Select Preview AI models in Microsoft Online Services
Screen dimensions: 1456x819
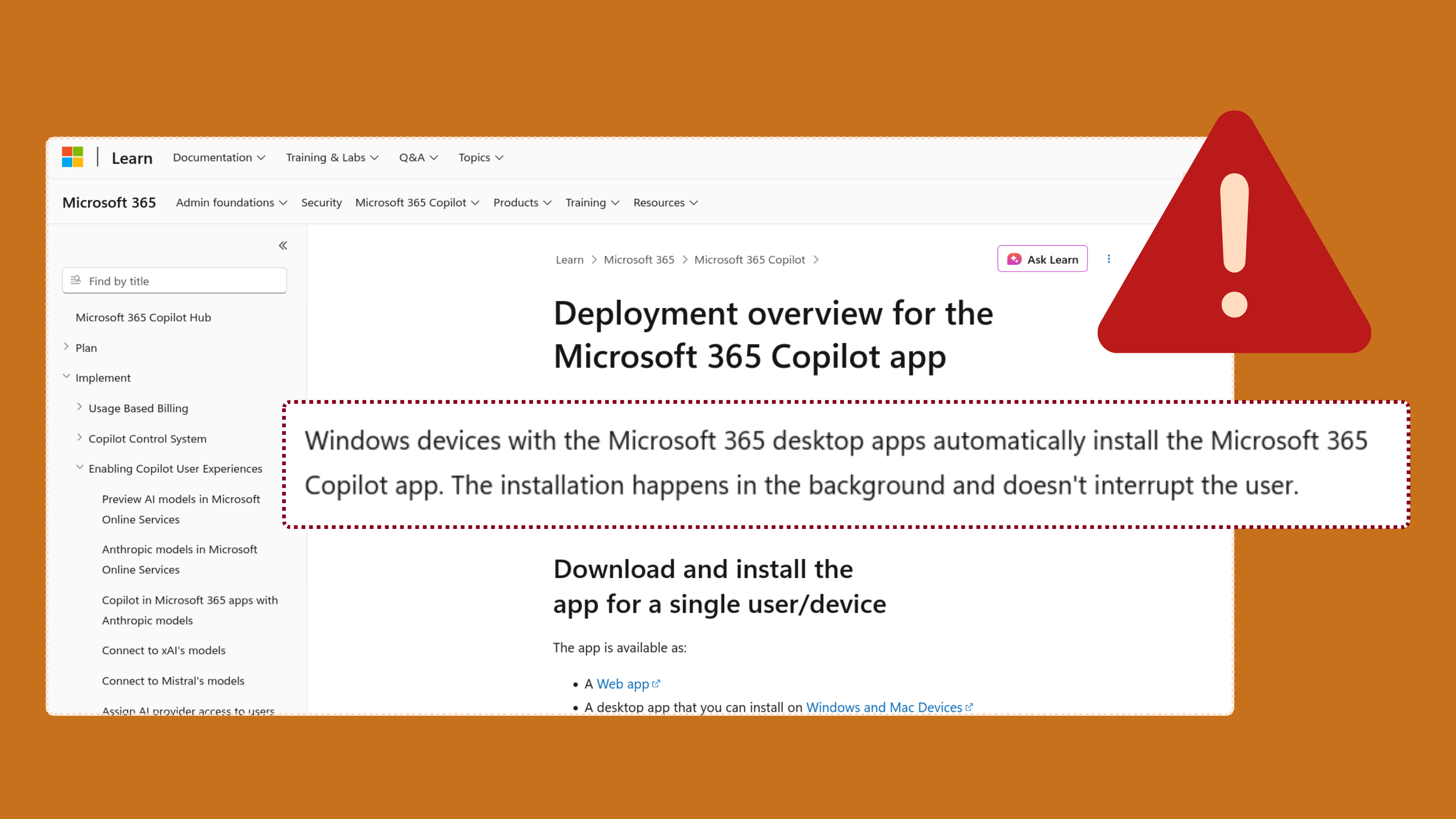(x=181, y=509)
